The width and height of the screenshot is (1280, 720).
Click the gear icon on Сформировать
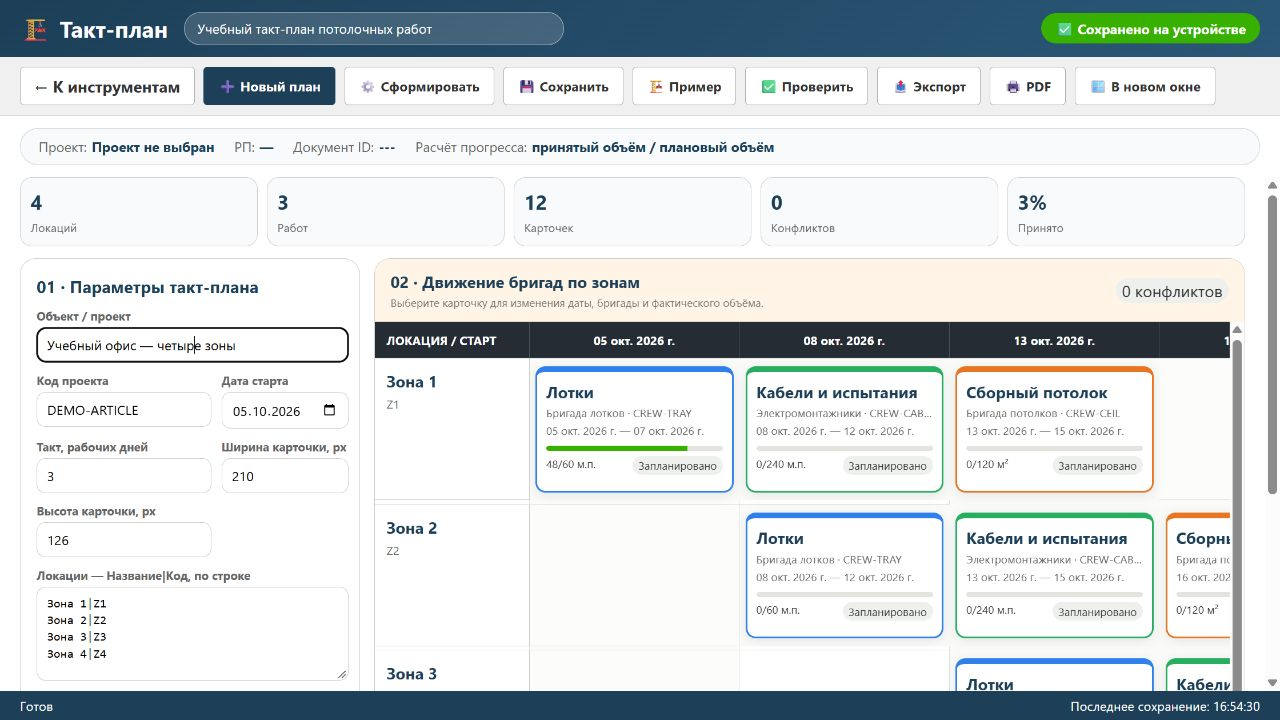(x=367, y=87)
